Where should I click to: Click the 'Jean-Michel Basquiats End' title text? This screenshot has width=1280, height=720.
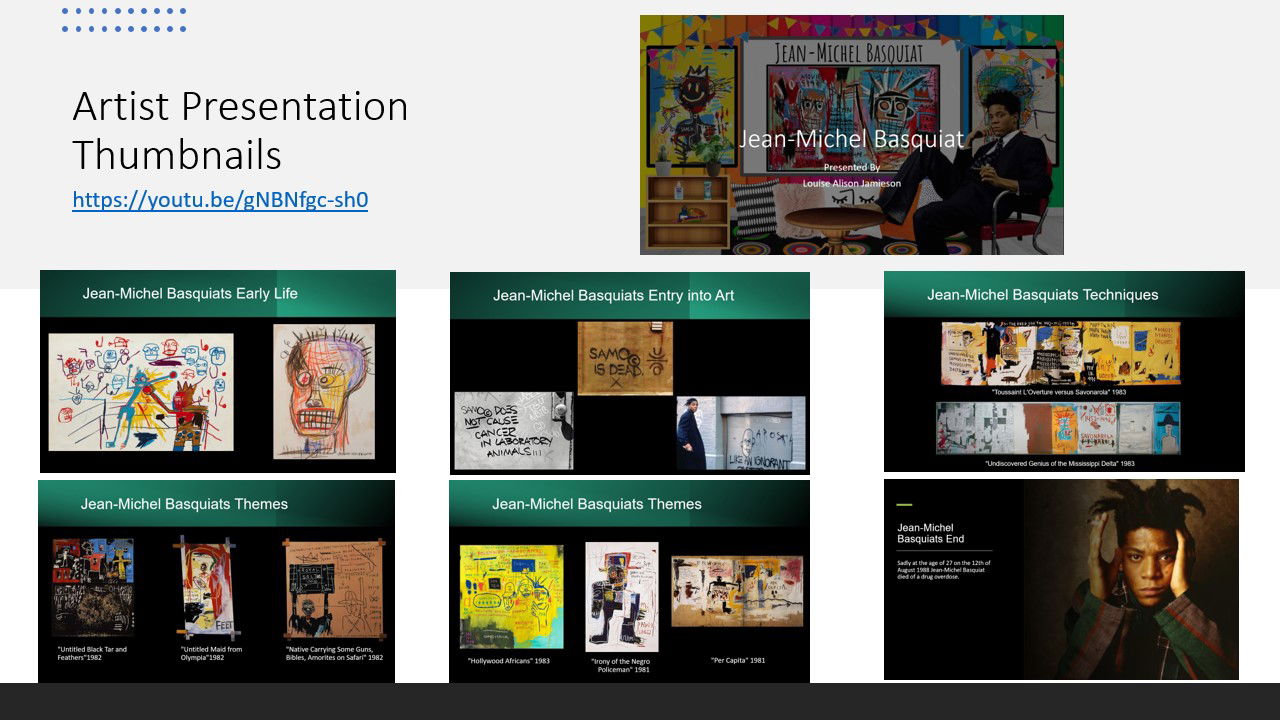[x=925, y=533]
